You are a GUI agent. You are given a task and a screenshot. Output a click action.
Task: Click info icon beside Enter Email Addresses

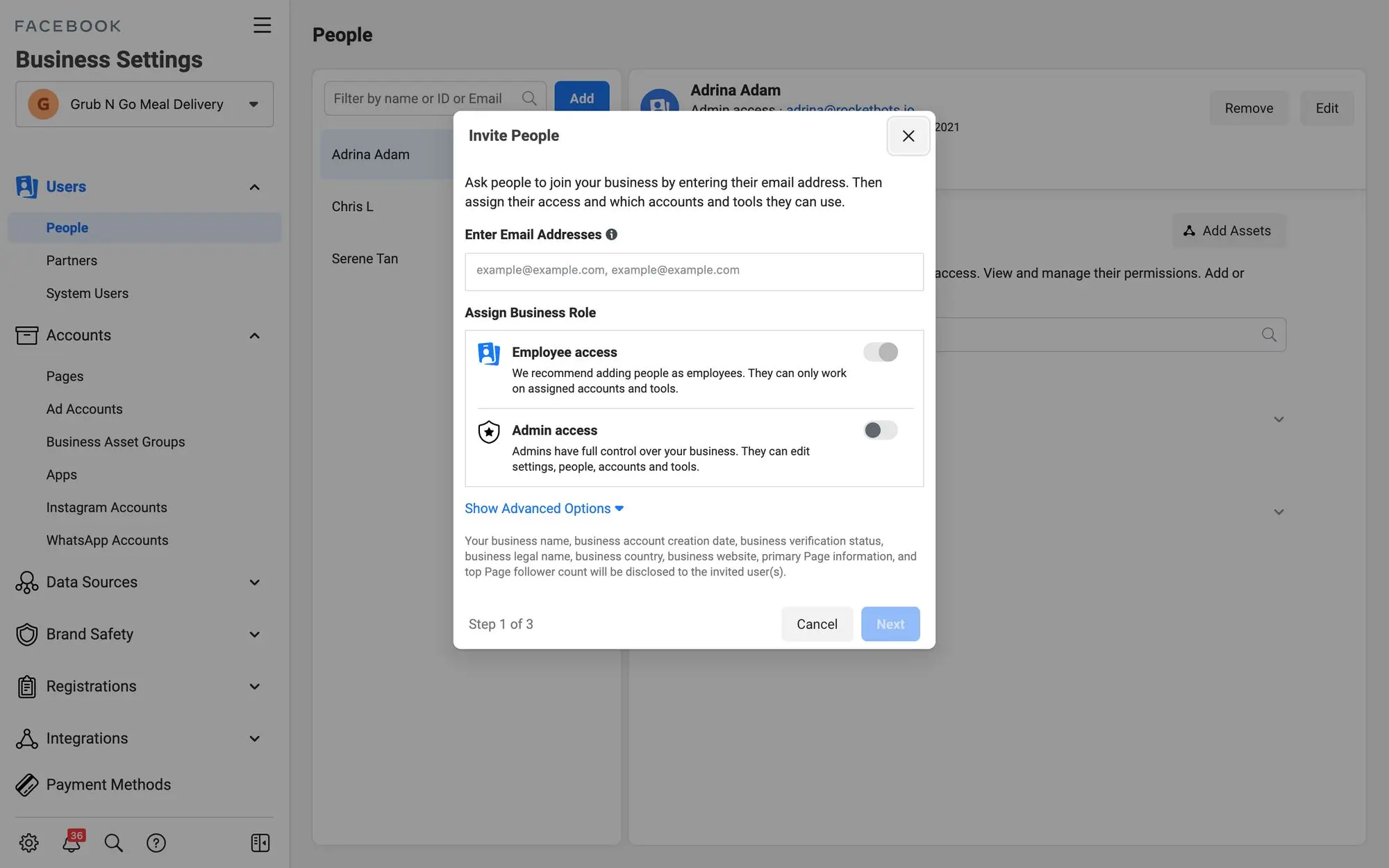coord(611,235)
